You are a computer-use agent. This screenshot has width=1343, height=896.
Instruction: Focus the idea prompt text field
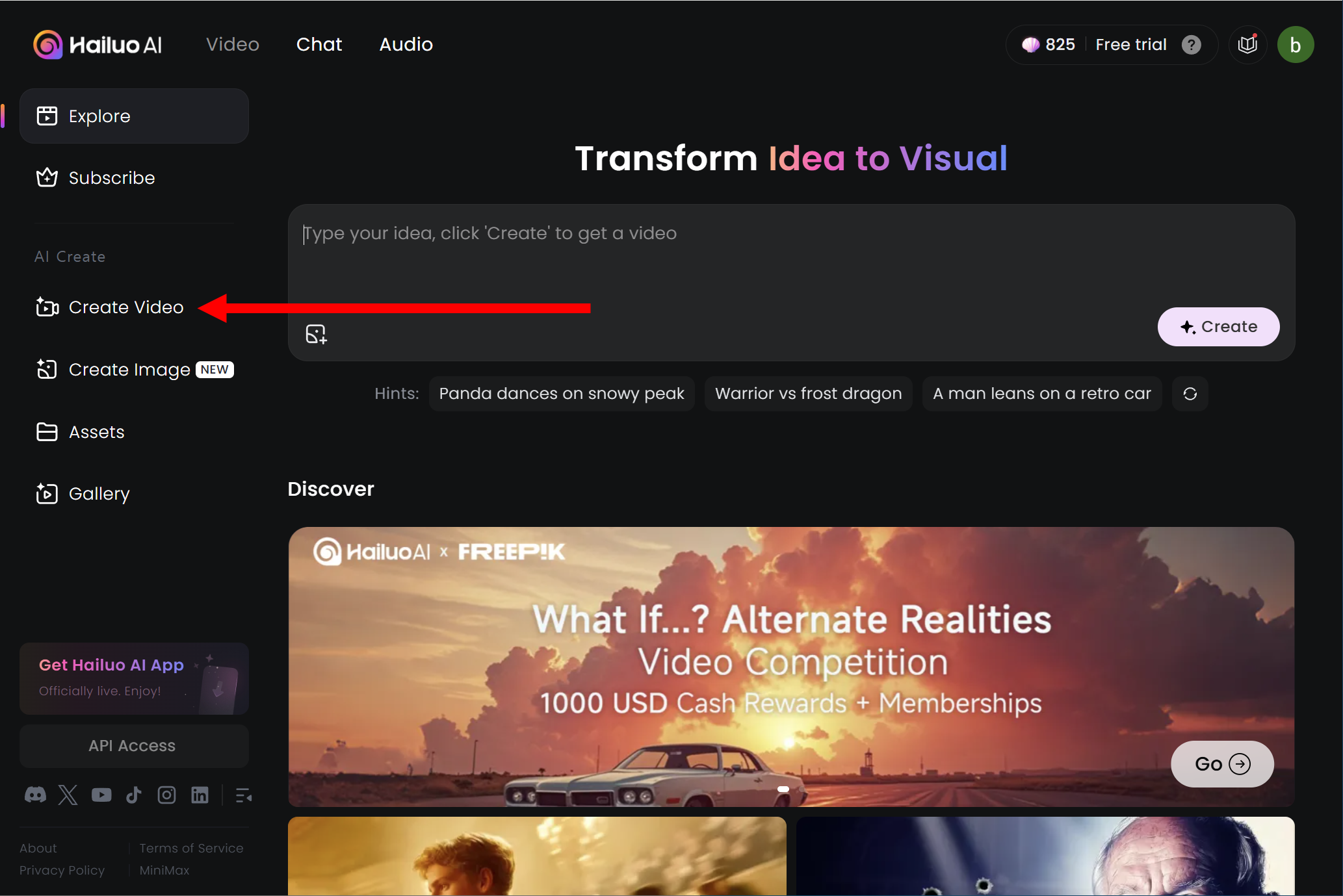pyautogui.click(x=715, y=260)
